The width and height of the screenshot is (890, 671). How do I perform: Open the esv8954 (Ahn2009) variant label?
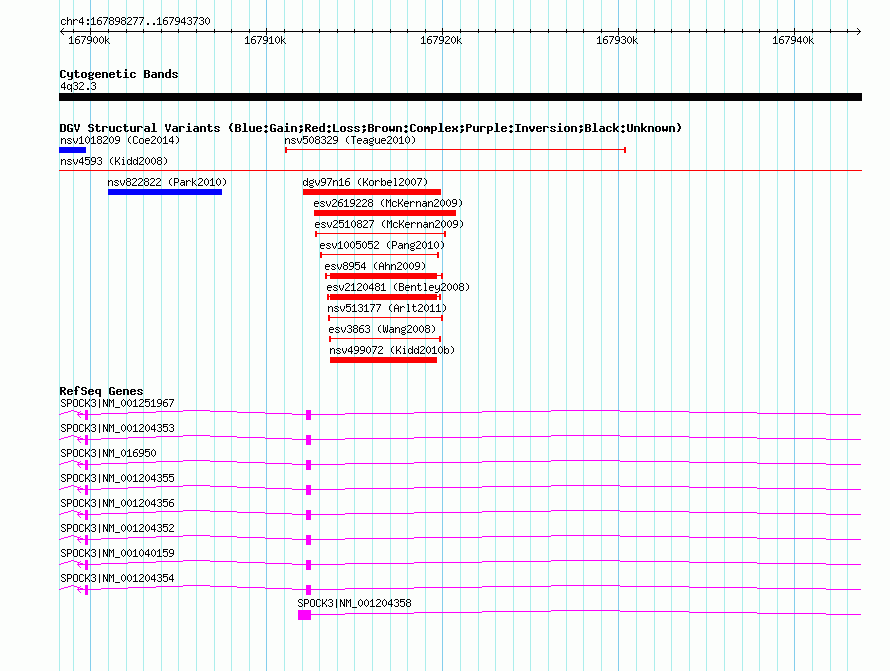[x=375, y=266]
